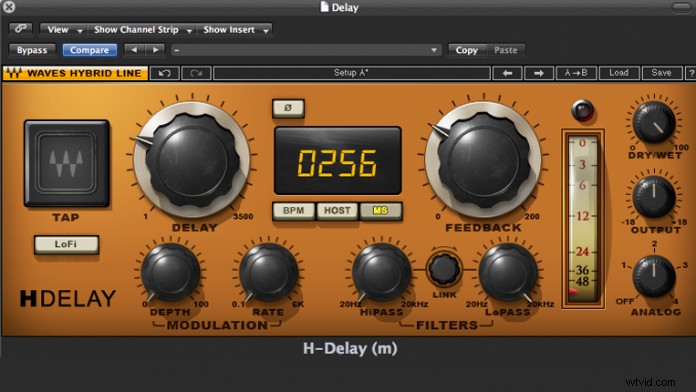
Task: Click the output level meter
Action: tap(583, 219)
